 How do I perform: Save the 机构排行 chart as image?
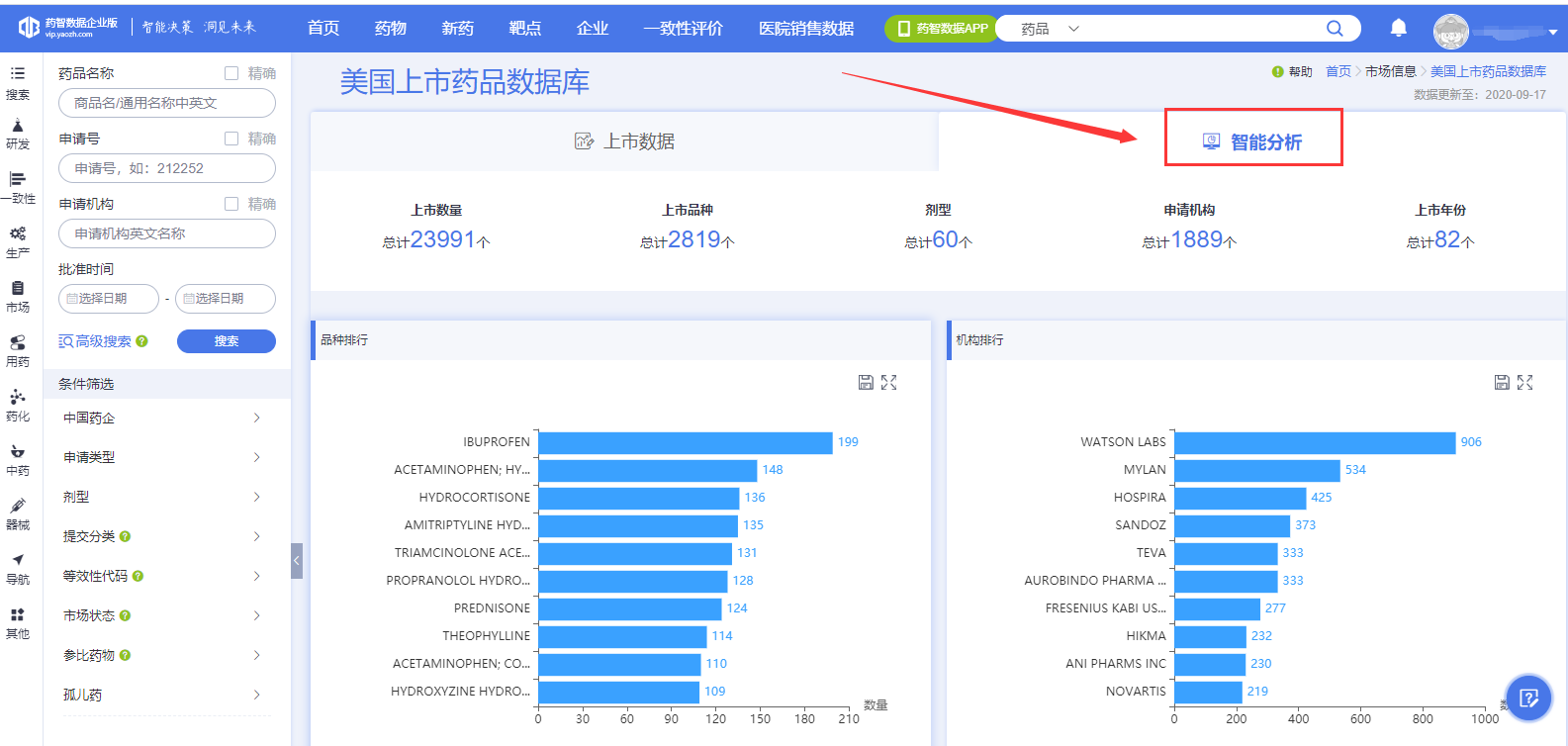(1502, 382)
